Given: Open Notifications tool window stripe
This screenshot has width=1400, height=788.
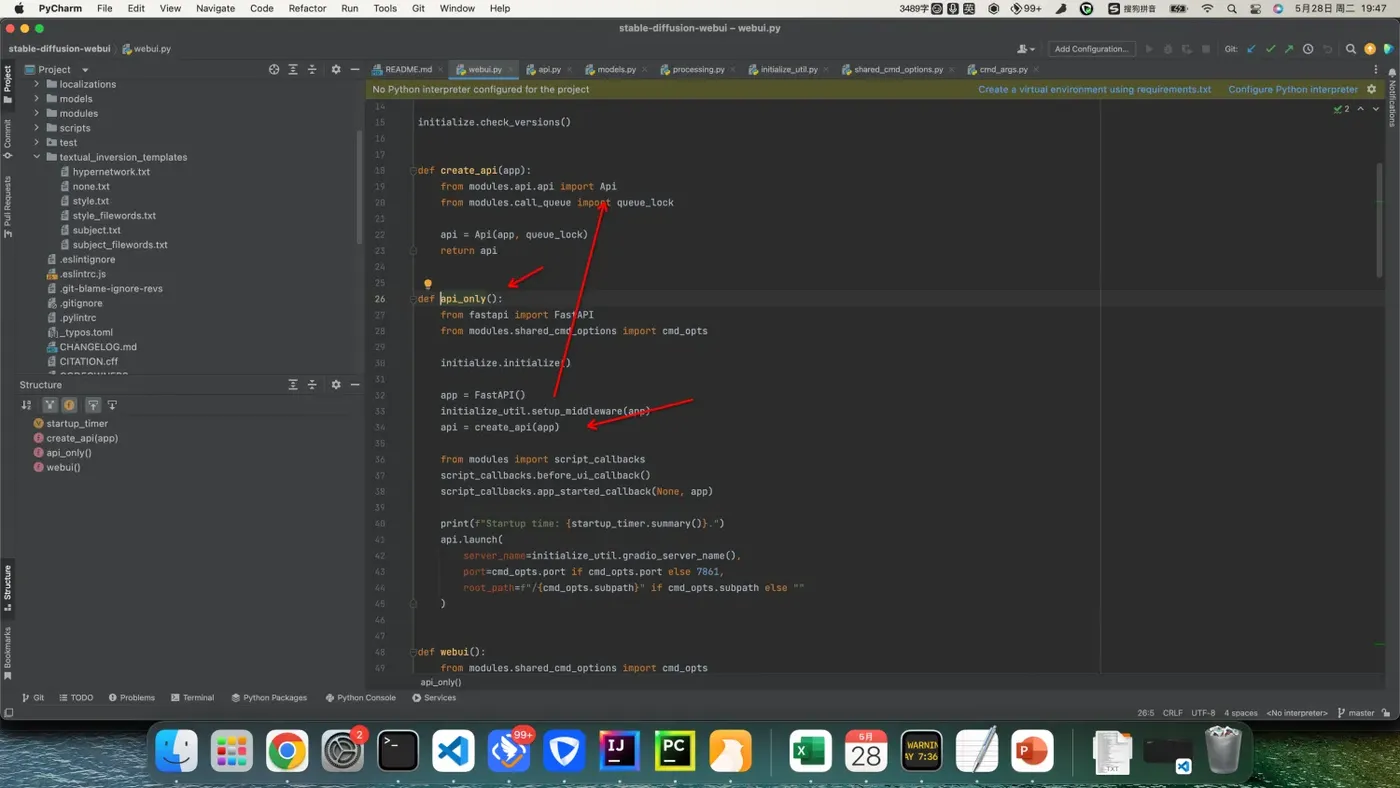Looking at the screenshot, I should coord(1391,98).
